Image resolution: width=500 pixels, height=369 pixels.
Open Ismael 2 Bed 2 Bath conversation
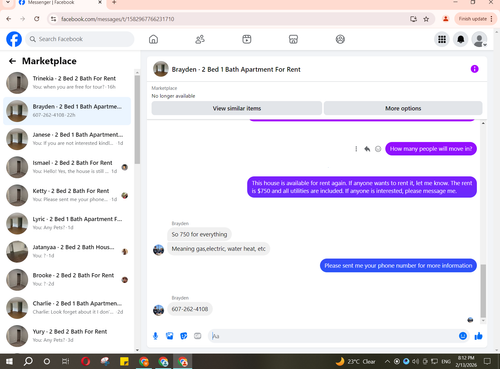tap(67, 167)
